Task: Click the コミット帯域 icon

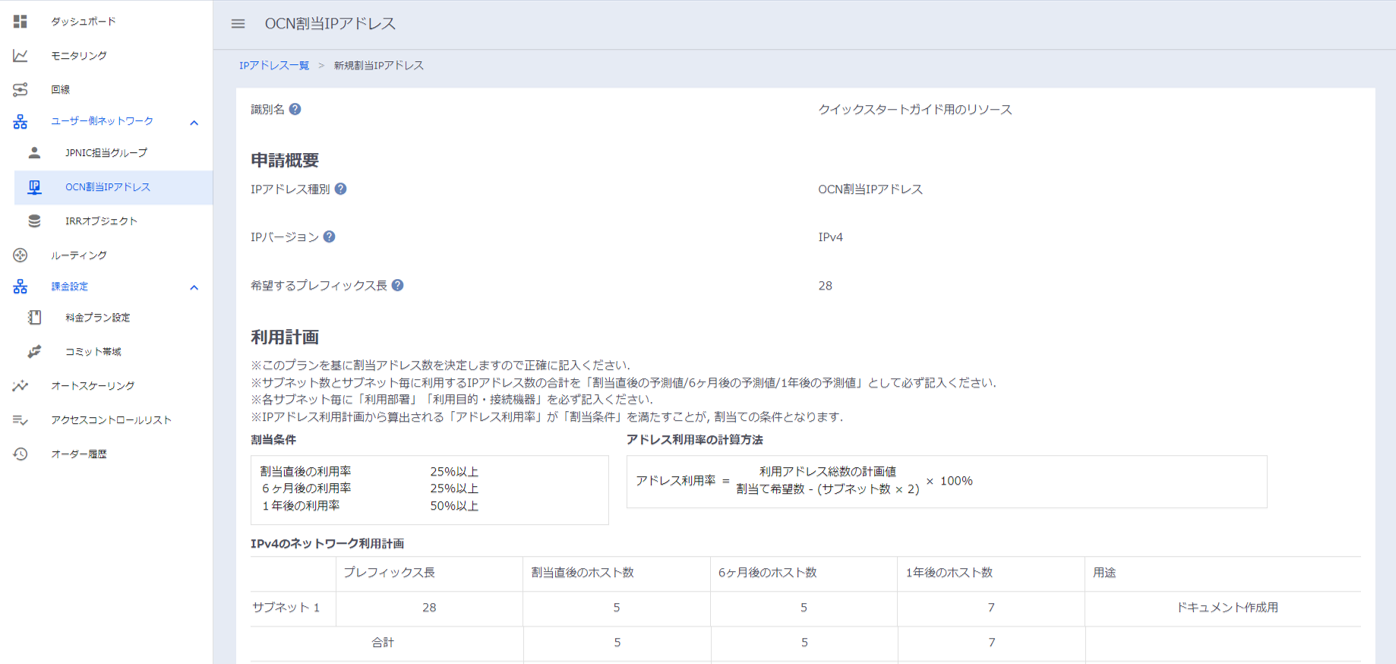Action: [x=34, y=351]
